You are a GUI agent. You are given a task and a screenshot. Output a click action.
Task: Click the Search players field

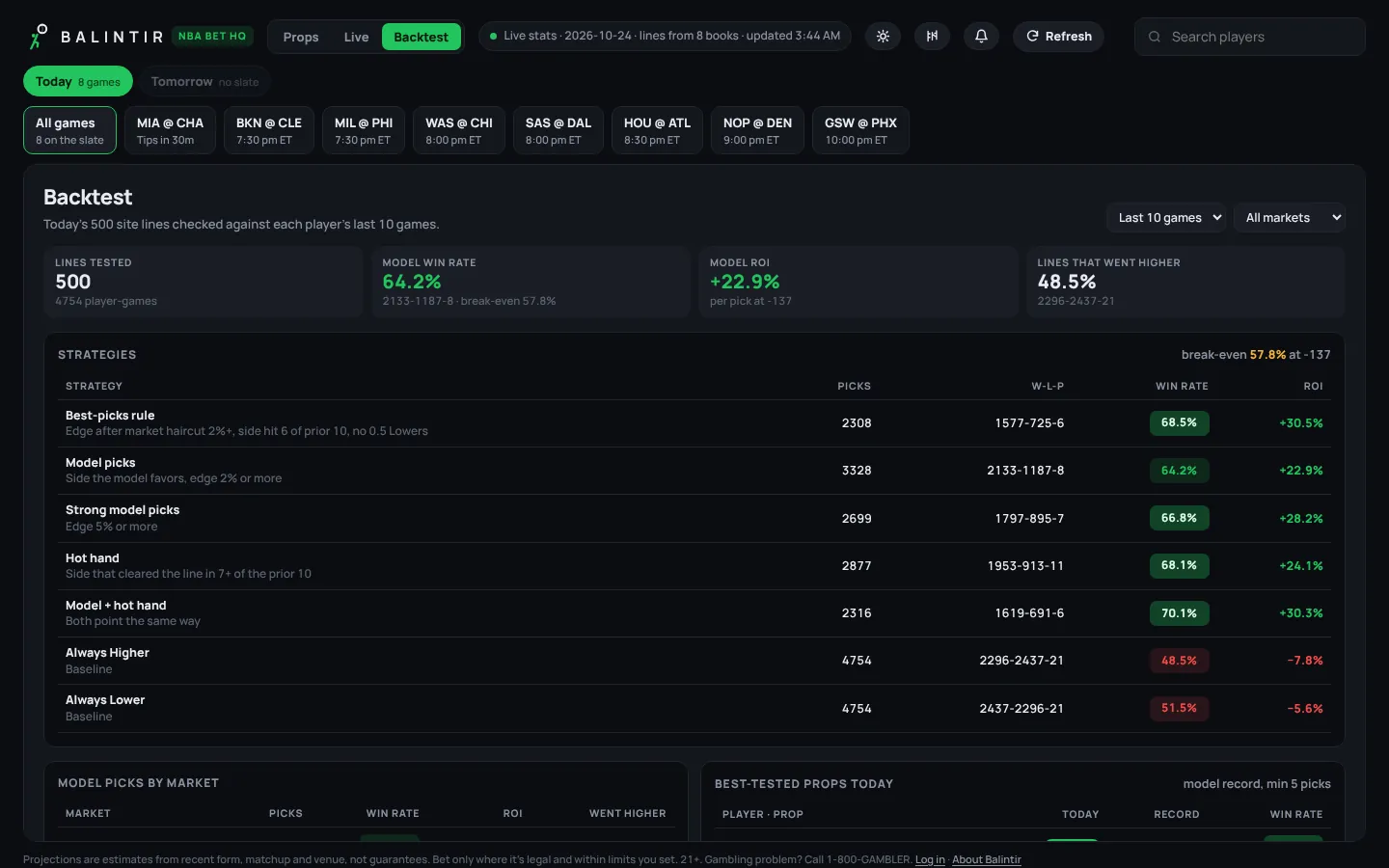[1250, 37]
